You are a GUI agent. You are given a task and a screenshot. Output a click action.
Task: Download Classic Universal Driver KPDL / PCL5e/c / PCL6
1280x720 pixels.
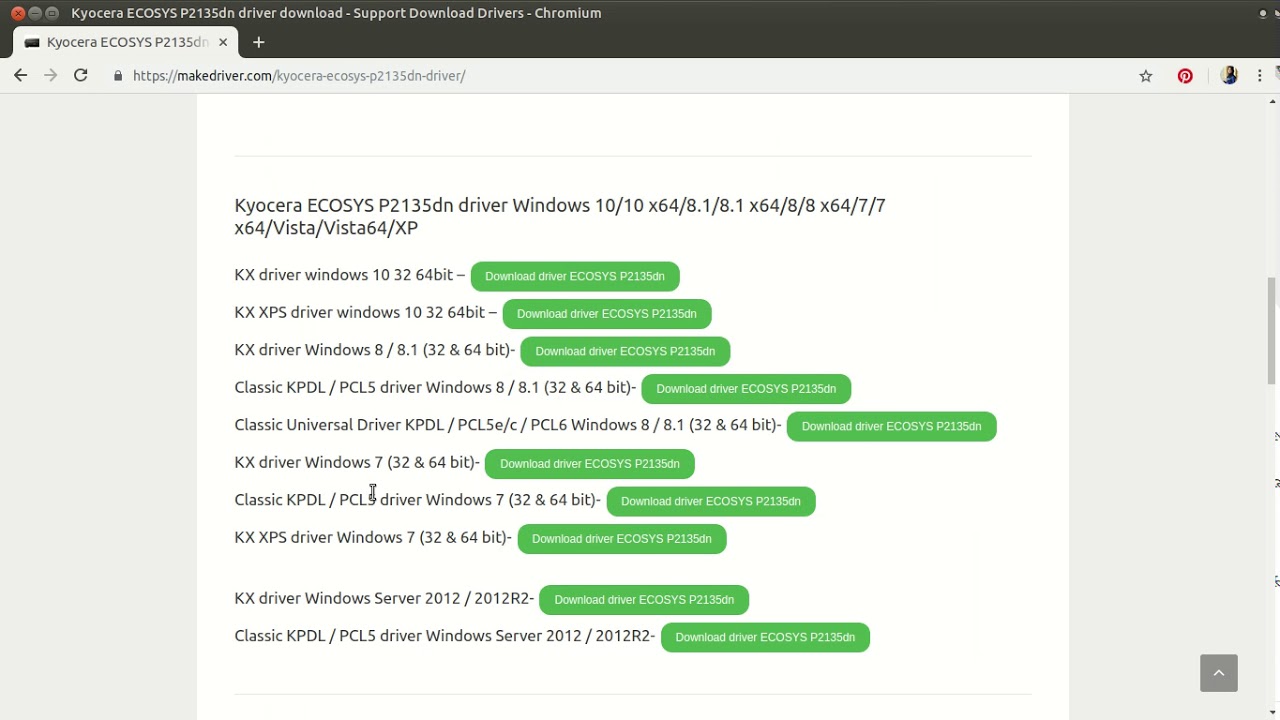coord(892,426)
